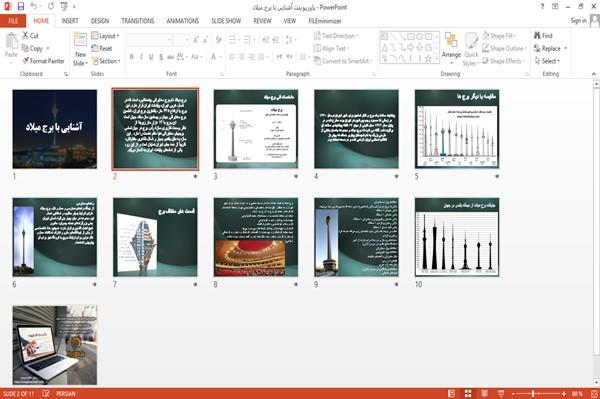Screen dimensions: 600x399
Task: Switch to Normal view in status bar
Action: click(452, 394)
